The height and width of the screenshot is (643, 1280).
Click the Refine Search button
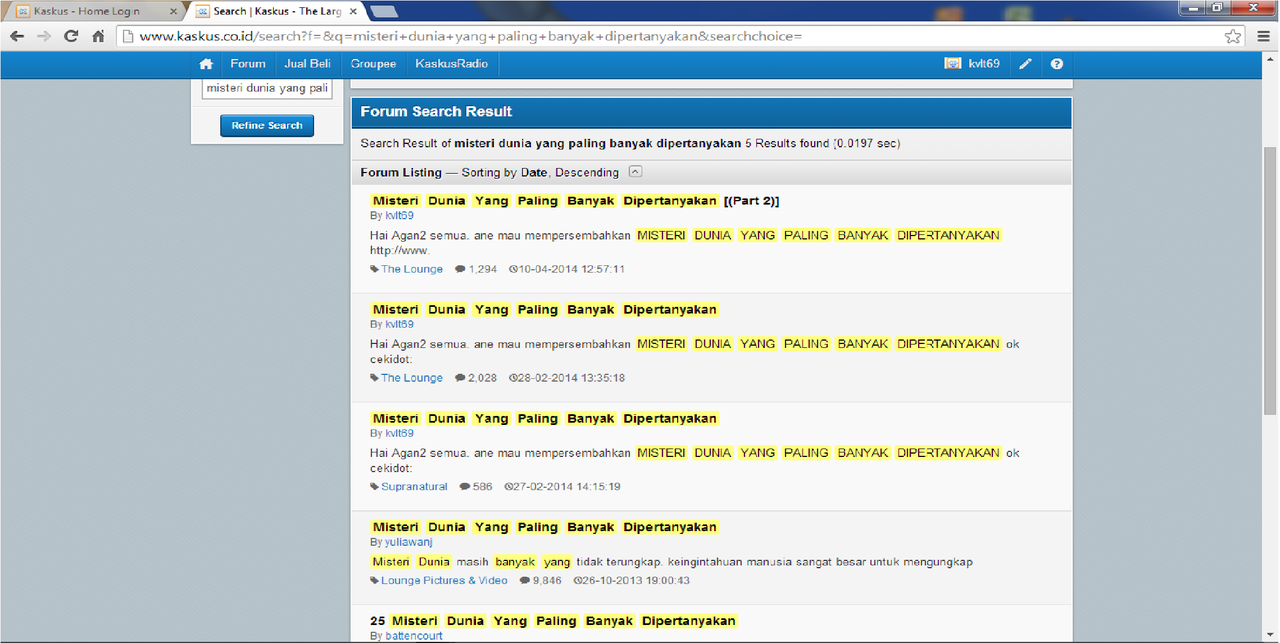coord(267,126)
